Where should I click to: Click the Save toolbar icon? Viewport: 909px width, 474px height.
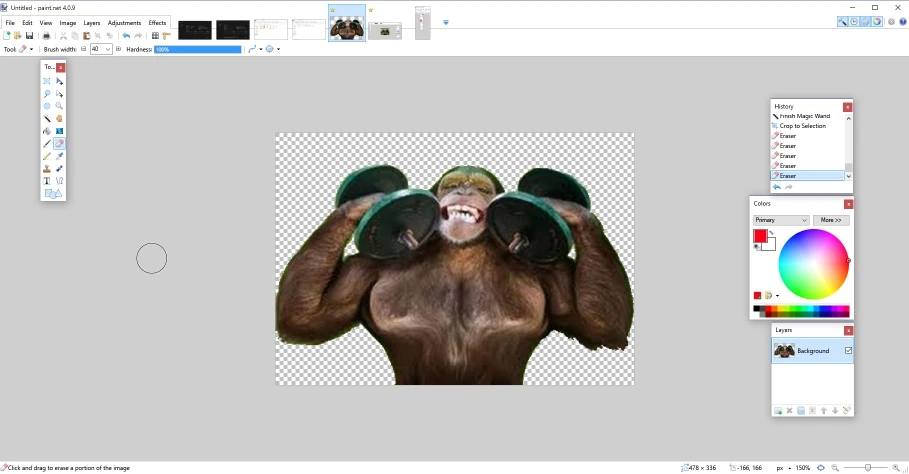coord(29,36)
